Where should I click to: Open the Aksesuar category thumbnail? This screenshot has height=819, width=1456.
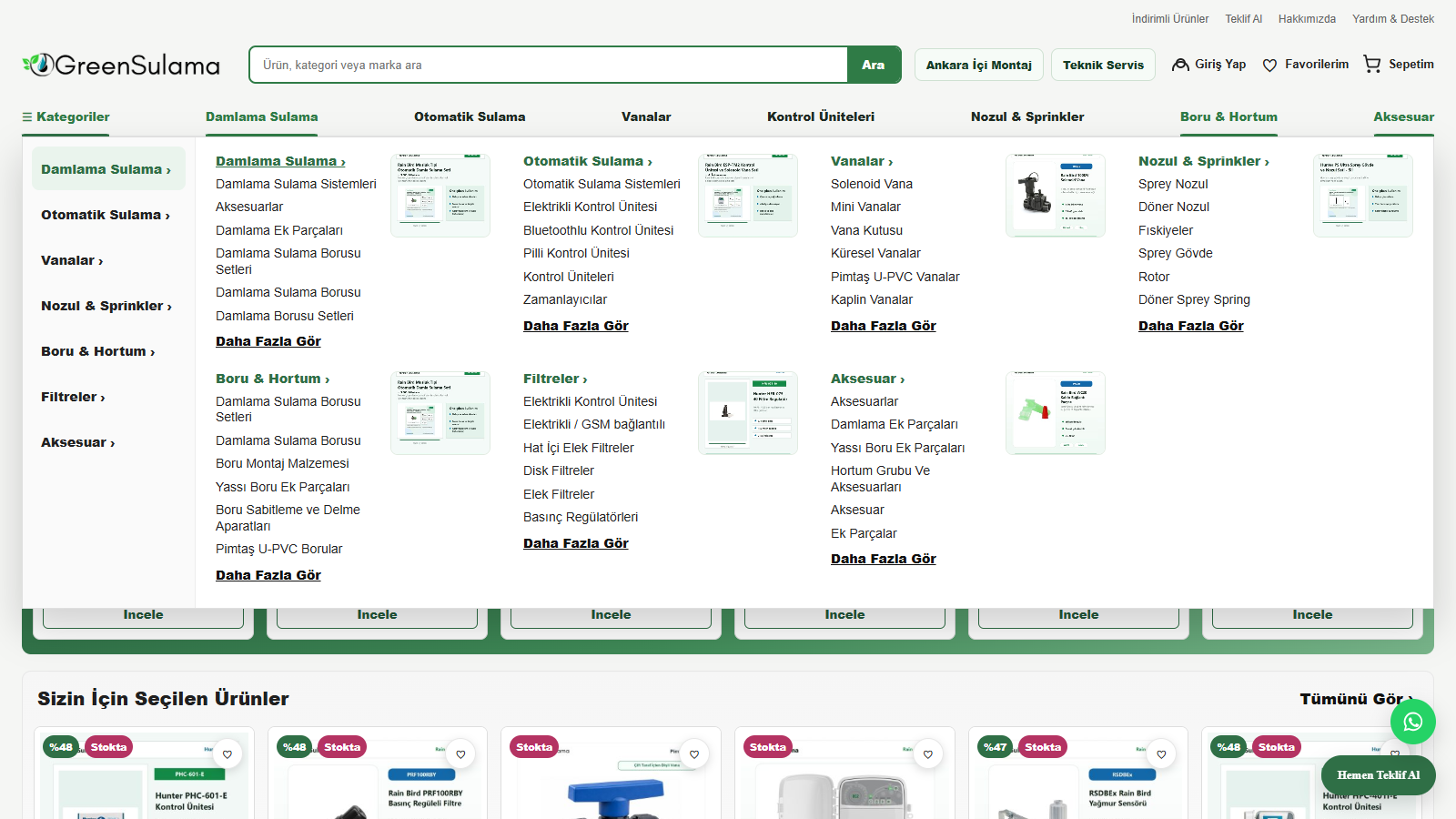(x=1056, y=413)
